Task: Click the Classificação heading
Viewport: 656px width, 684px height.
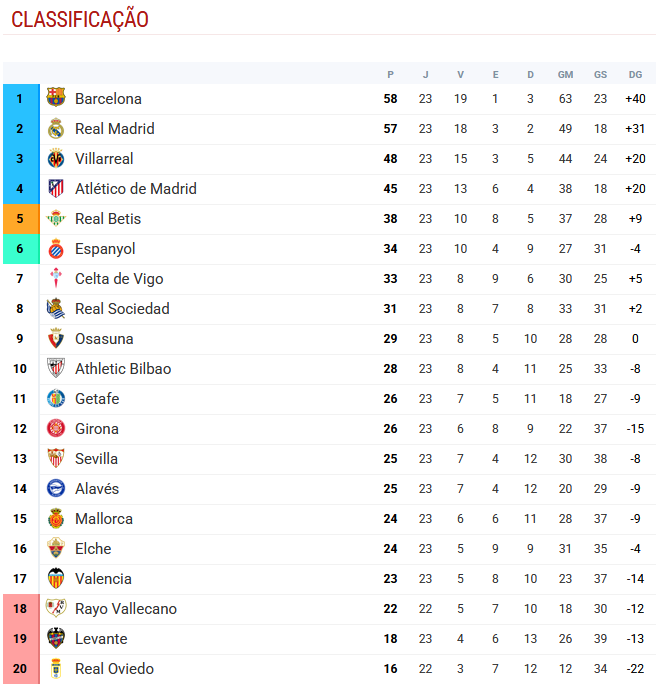Action: pos(80,19)
